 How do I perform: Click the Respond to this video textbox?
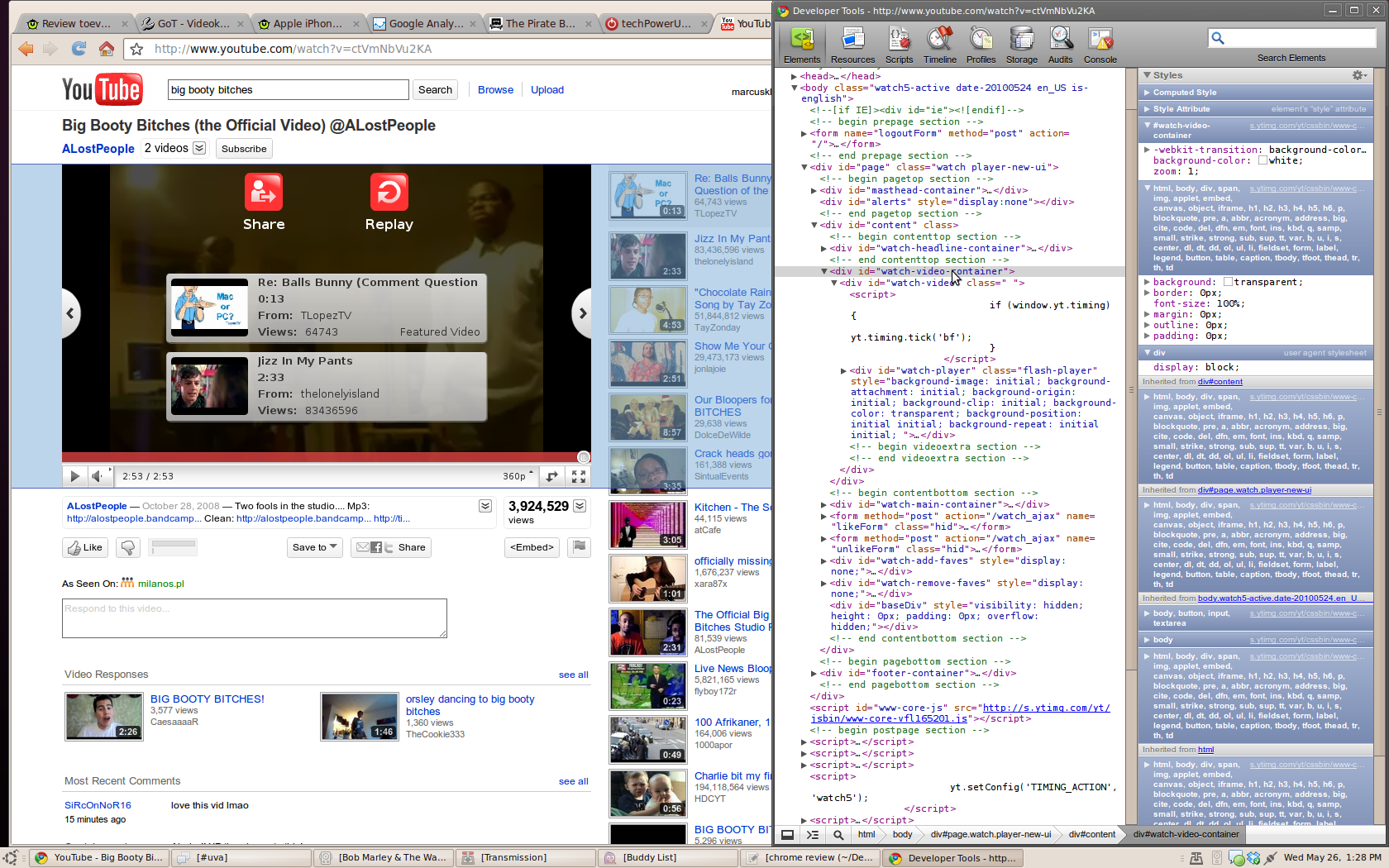[x=255, y=618]
